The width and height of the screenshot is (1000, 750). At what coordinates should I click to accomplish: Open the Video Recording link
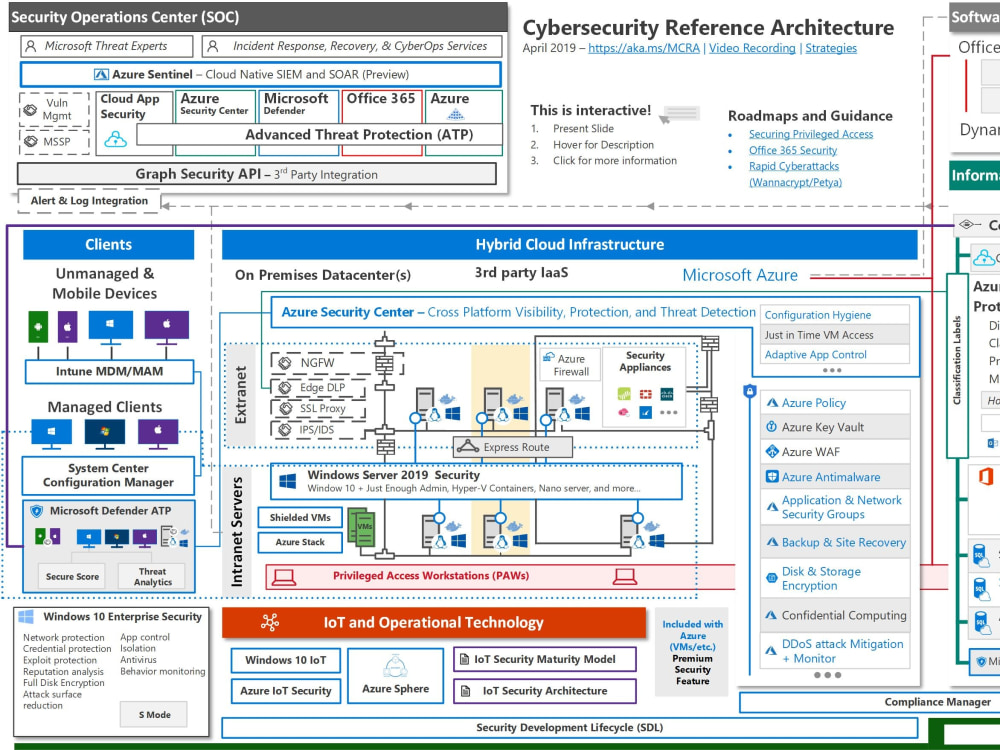(x=752, y=48)
